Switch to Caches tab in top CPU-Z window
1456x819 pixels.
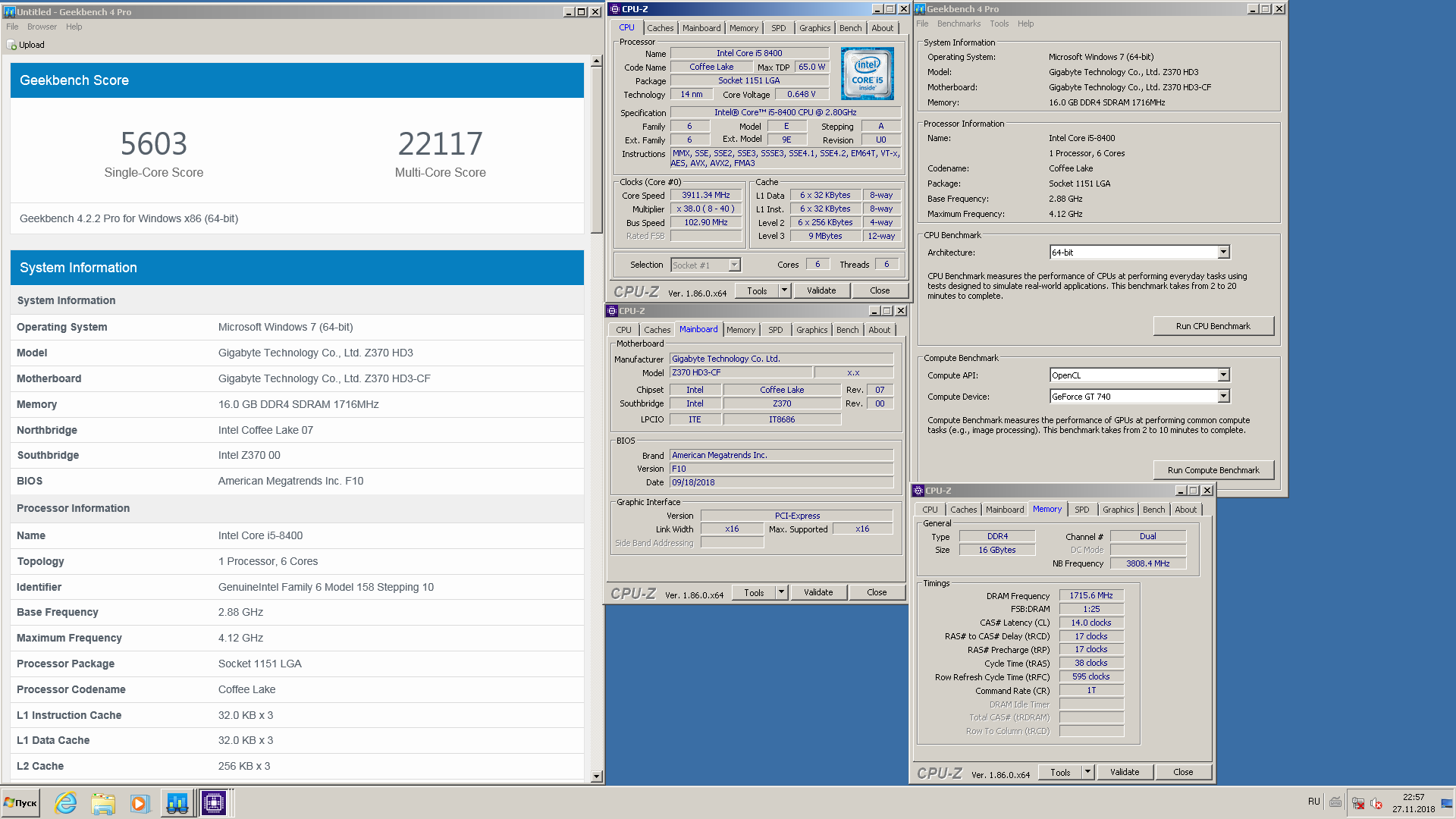coord(660,28)
